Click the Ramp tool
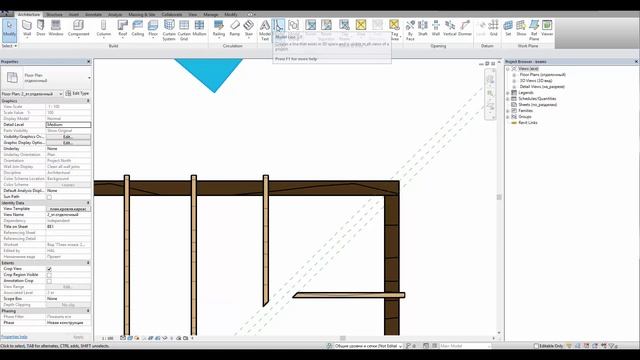The height and width of the screenshot is (360, 640). [234, 29]
